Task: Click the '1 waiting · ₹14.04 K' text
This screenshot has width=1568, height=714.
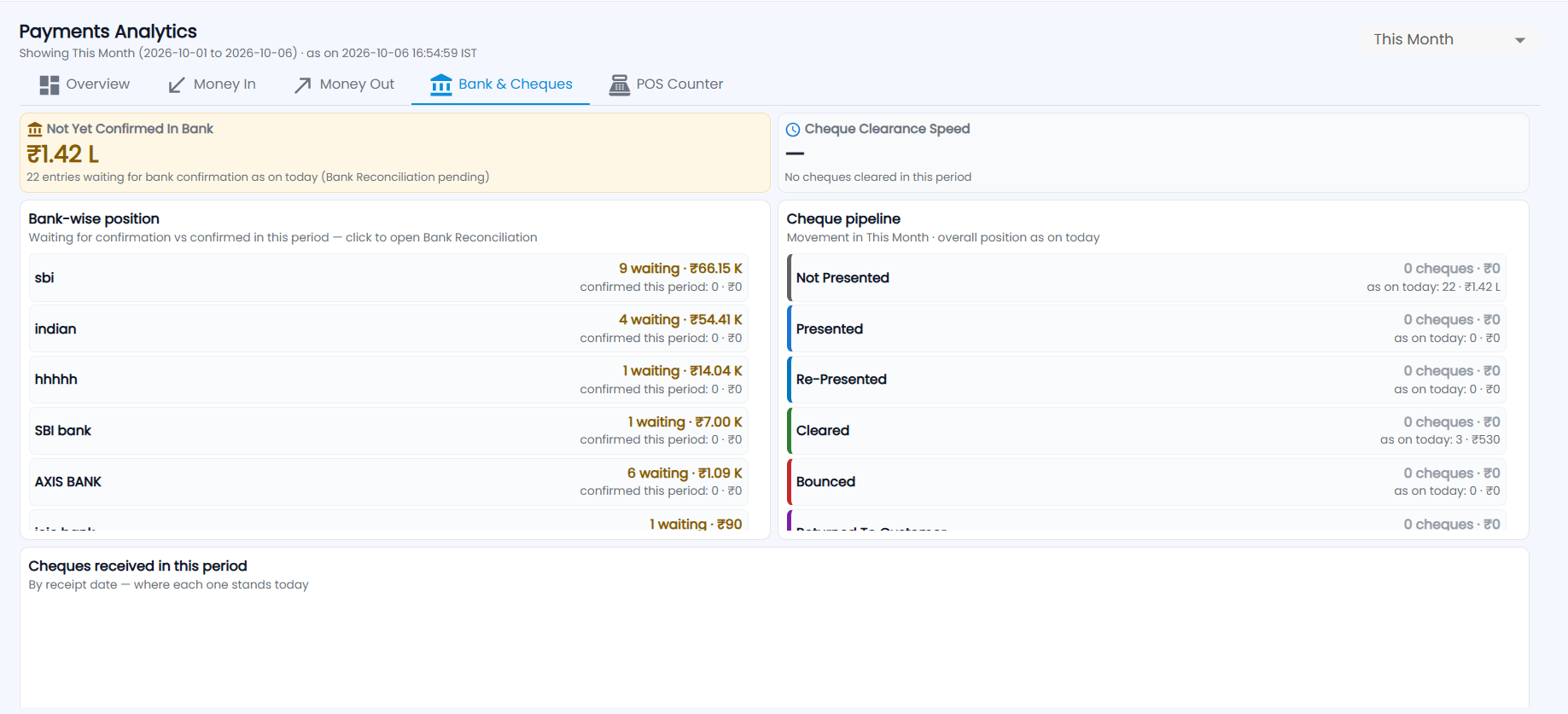Action: [x=682, y=371]
